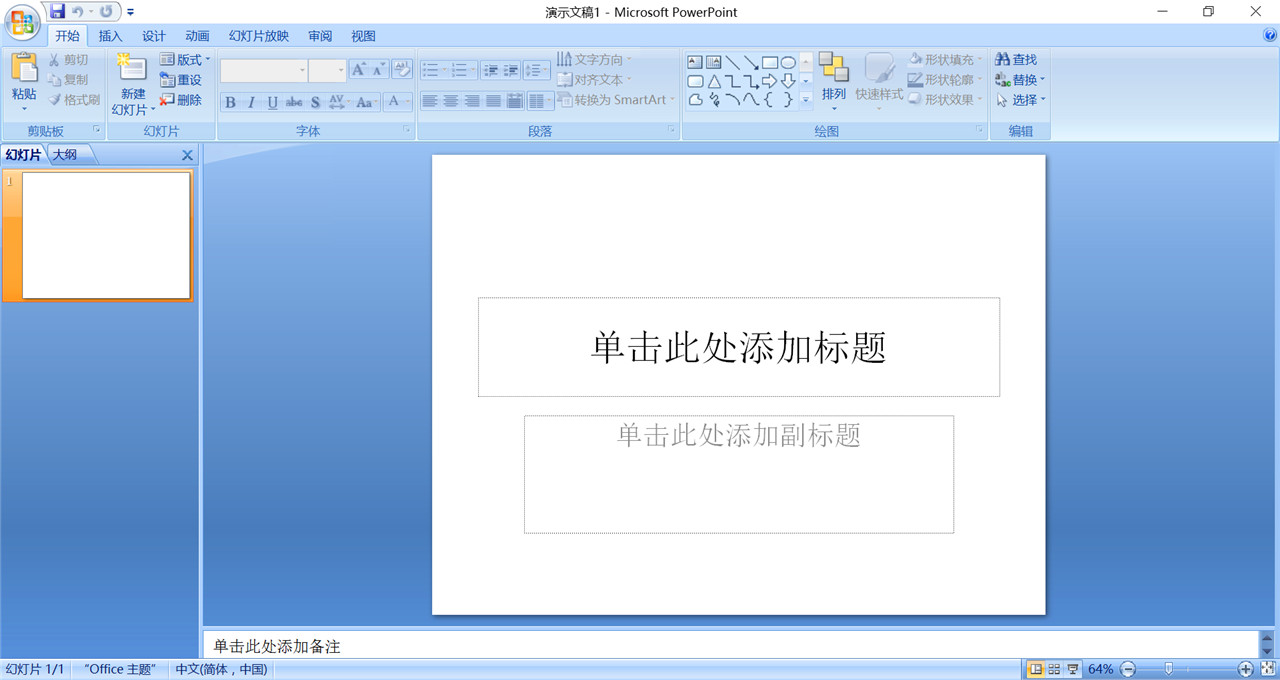Center align text

click(x=451, y=101)
